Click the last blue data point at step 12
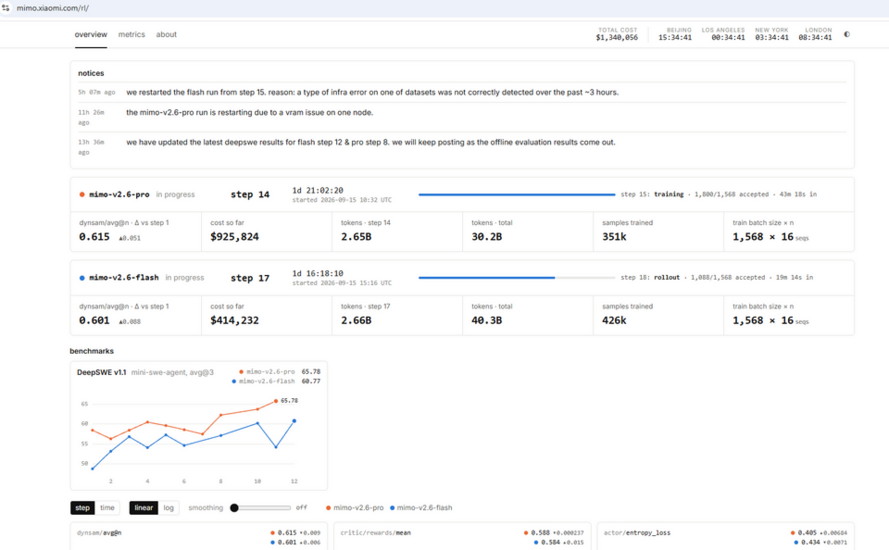 coord(294,421)
